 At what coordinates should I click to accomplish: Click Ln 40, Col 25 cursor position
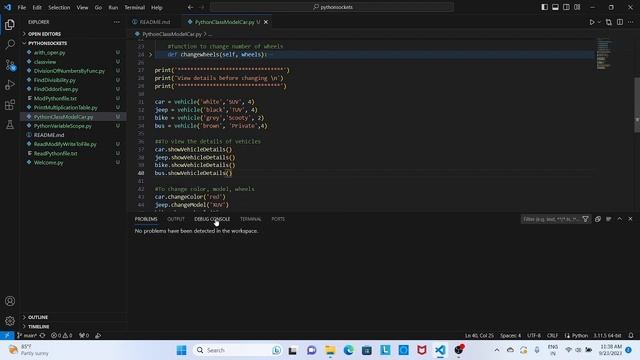(x=479, y=336)
